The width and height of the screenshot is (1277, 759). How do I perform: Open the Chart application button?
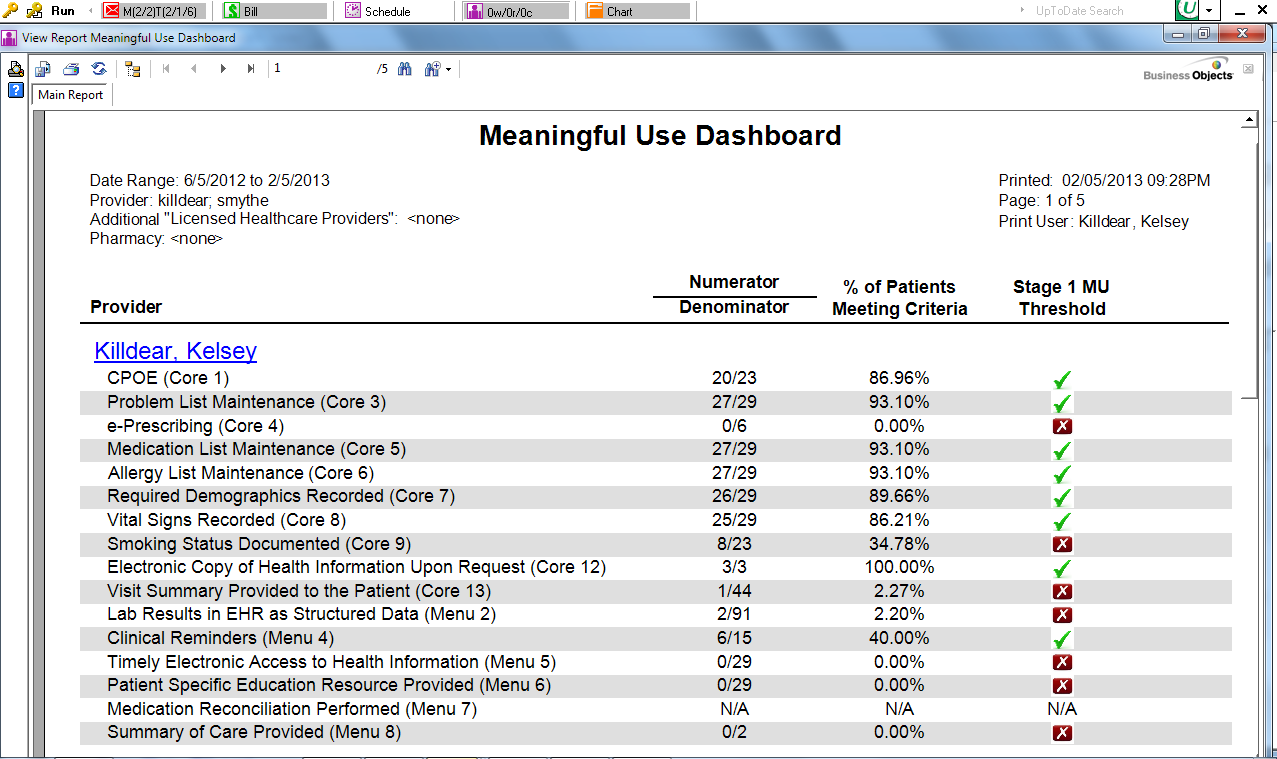637,11
